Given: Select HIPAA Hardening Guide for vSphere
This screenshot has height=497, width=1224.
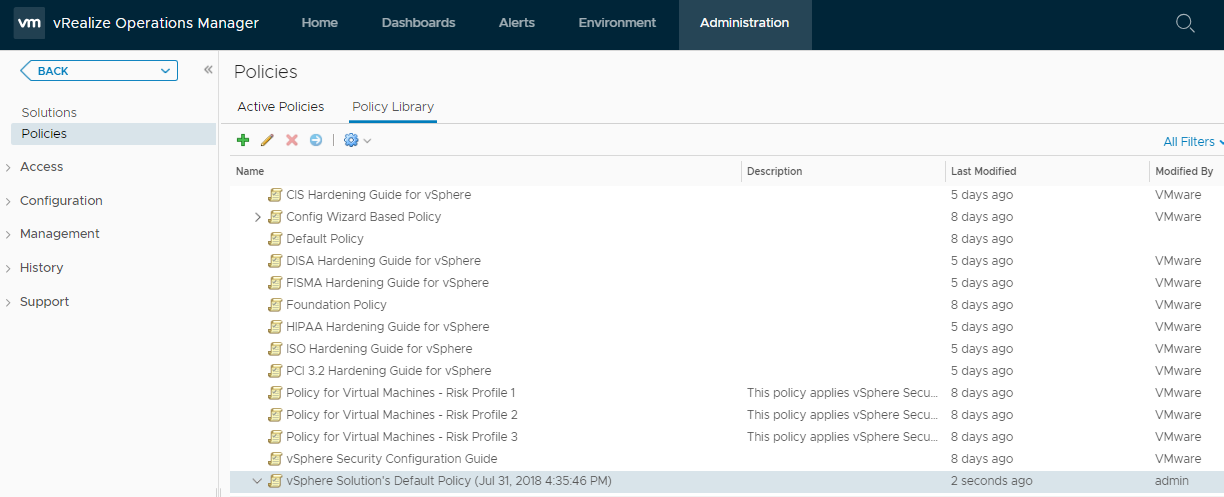Looking at the screenshot, I should (x=727, y=327).
